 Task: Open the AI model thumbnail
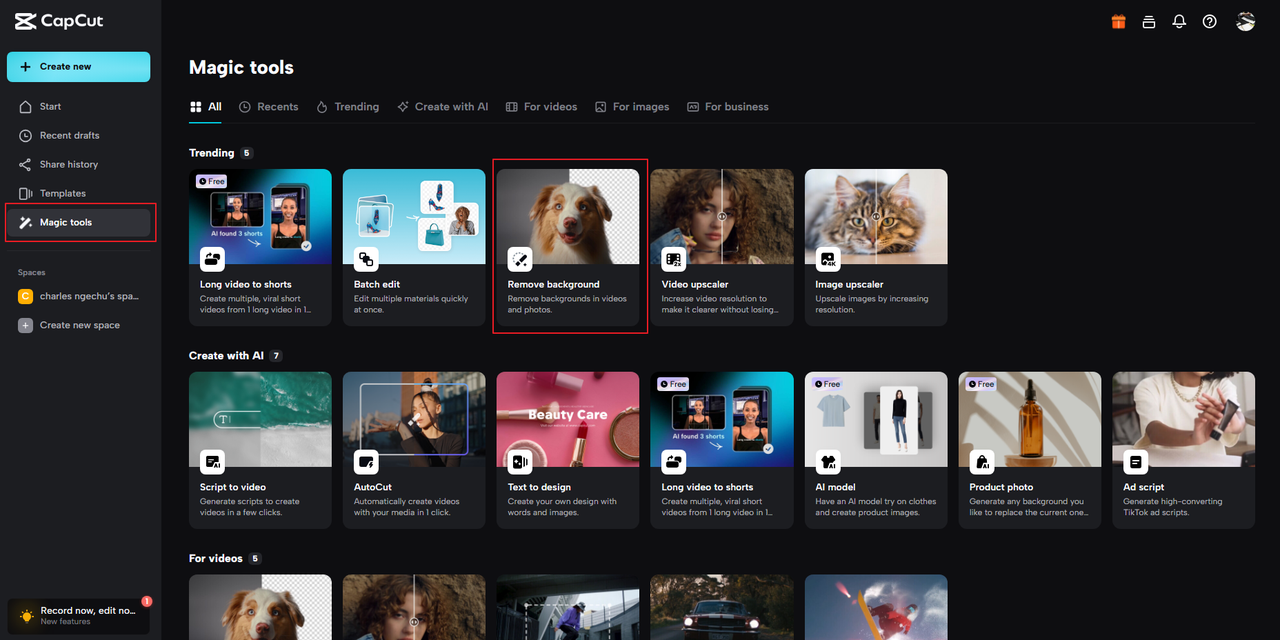click(x=876, y=419)
